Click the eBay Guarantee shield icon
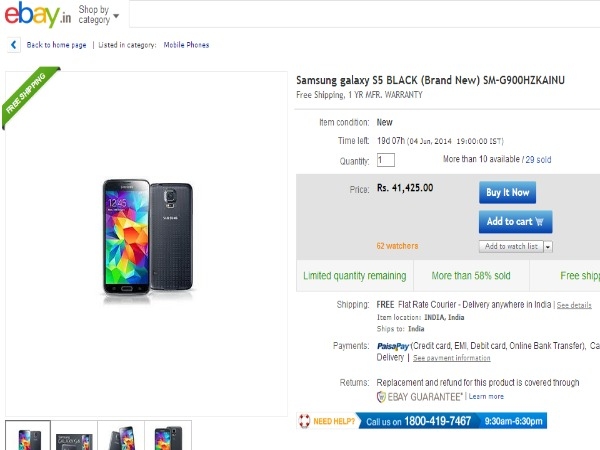The width and height of the screenshot is (600, 450). [381, 397]
